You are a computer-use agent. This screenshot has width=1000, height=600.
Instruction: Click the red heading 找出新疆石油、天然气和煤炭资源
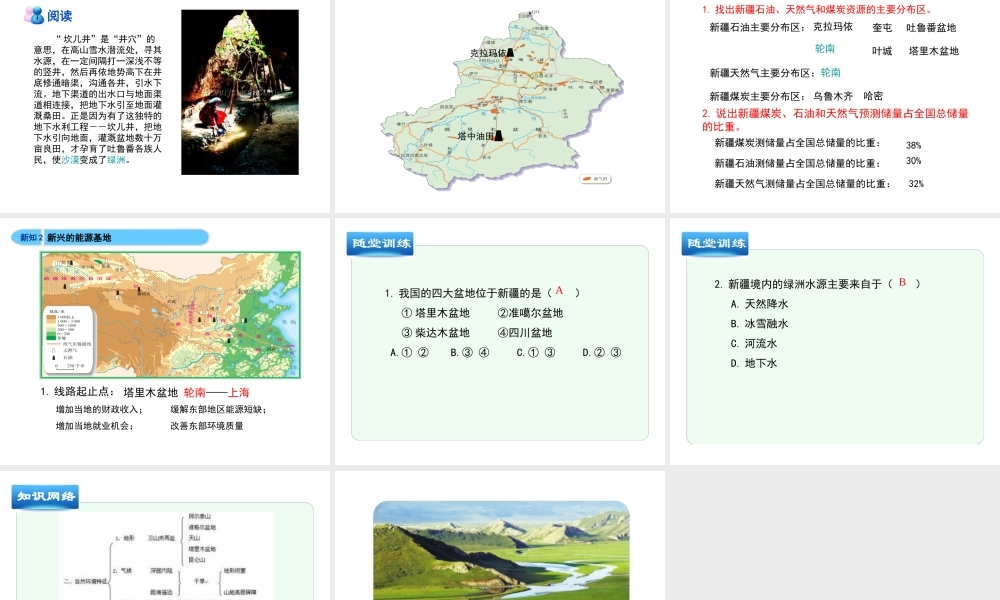pos(819,10)
